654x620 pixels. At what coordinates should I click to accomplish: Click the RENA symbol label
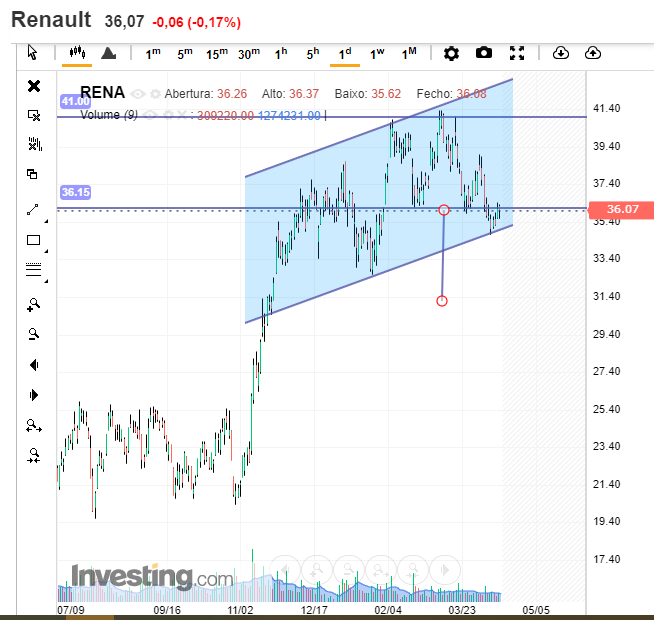(x=102, y=92)
